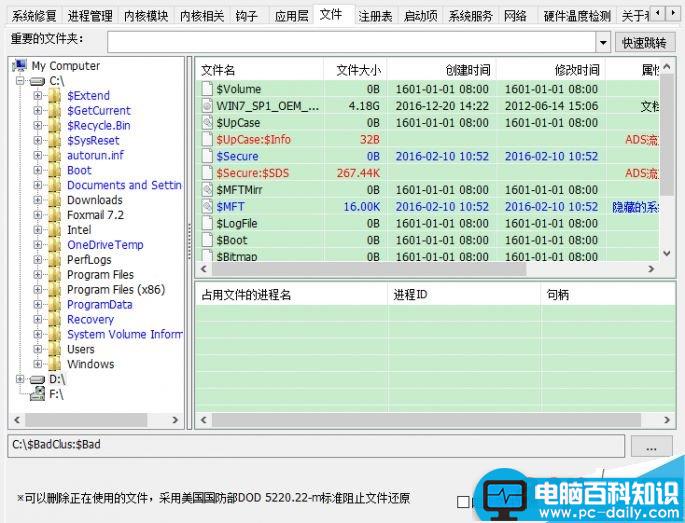Select the System Volume Information entry

(125, 334)
